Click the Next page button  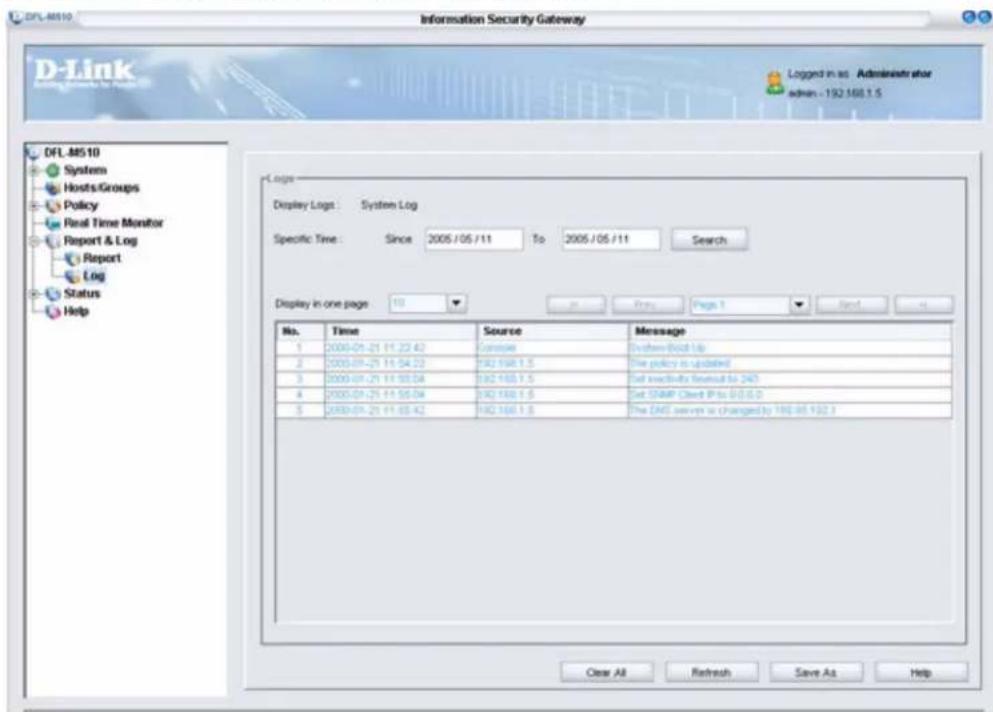pos(852,305)
